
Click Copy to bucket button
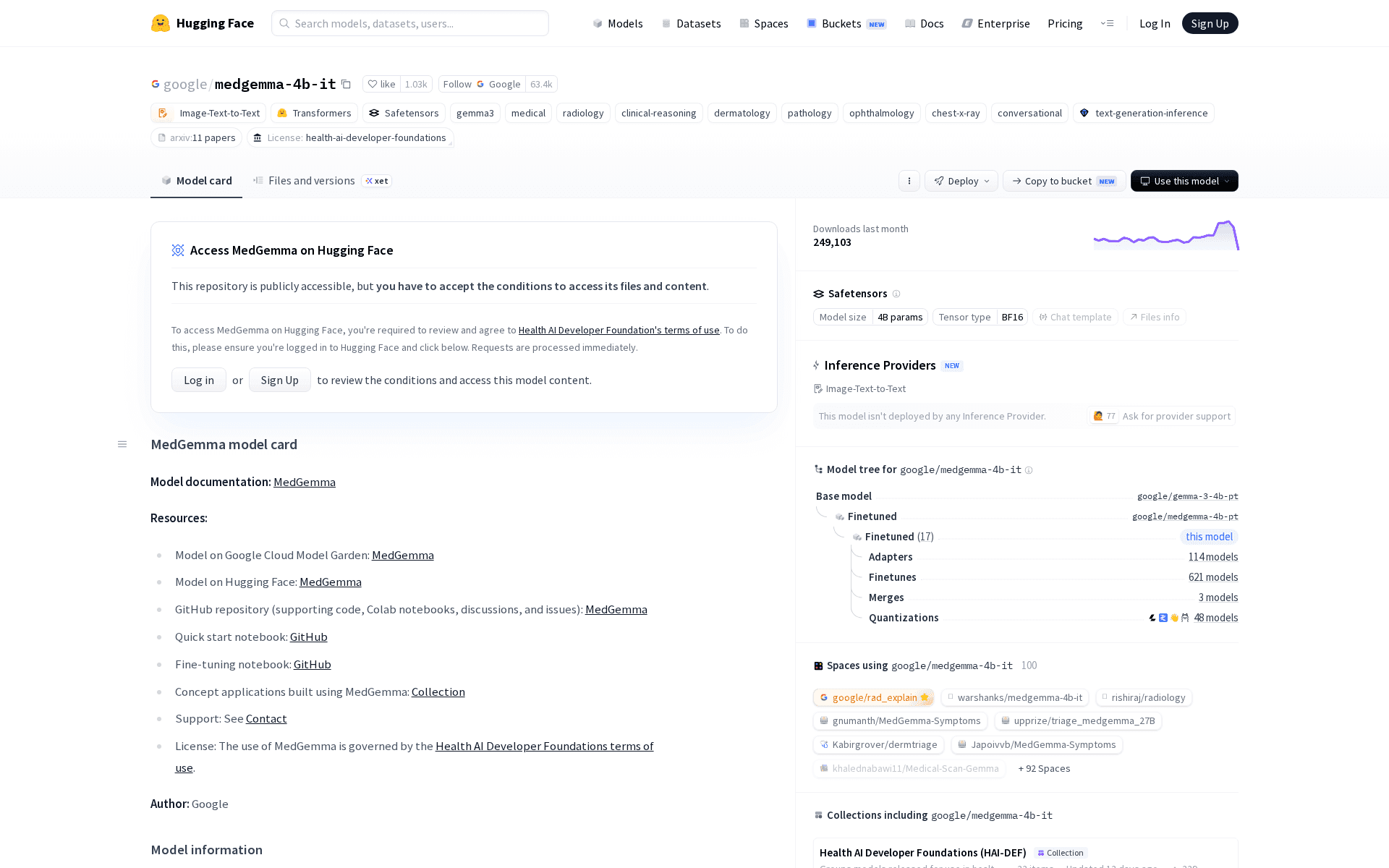pos(1064,181)
